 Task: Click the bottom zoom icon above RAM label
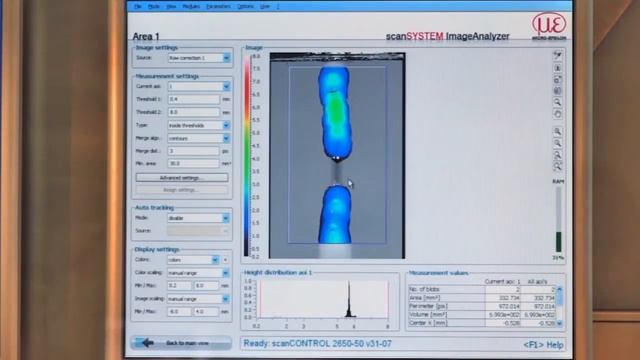pyautogui.click(x=558, y=167)
